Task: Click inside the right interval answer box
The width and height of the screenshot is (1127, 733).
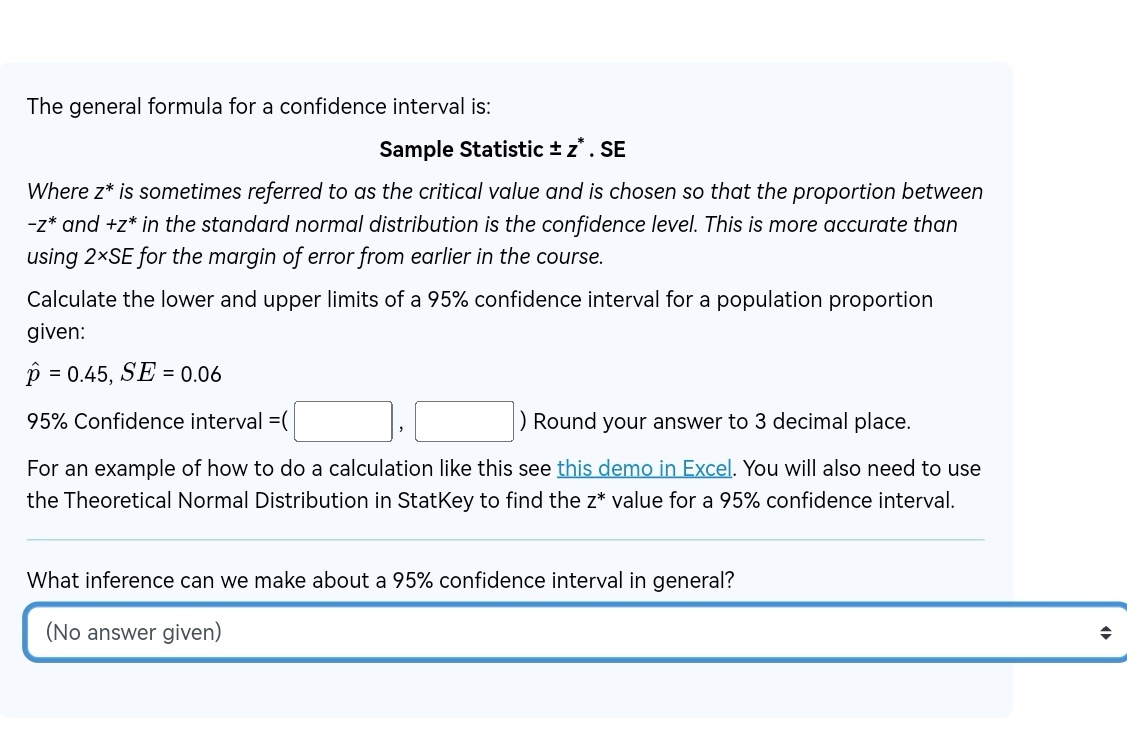Action: coord(464,420)
